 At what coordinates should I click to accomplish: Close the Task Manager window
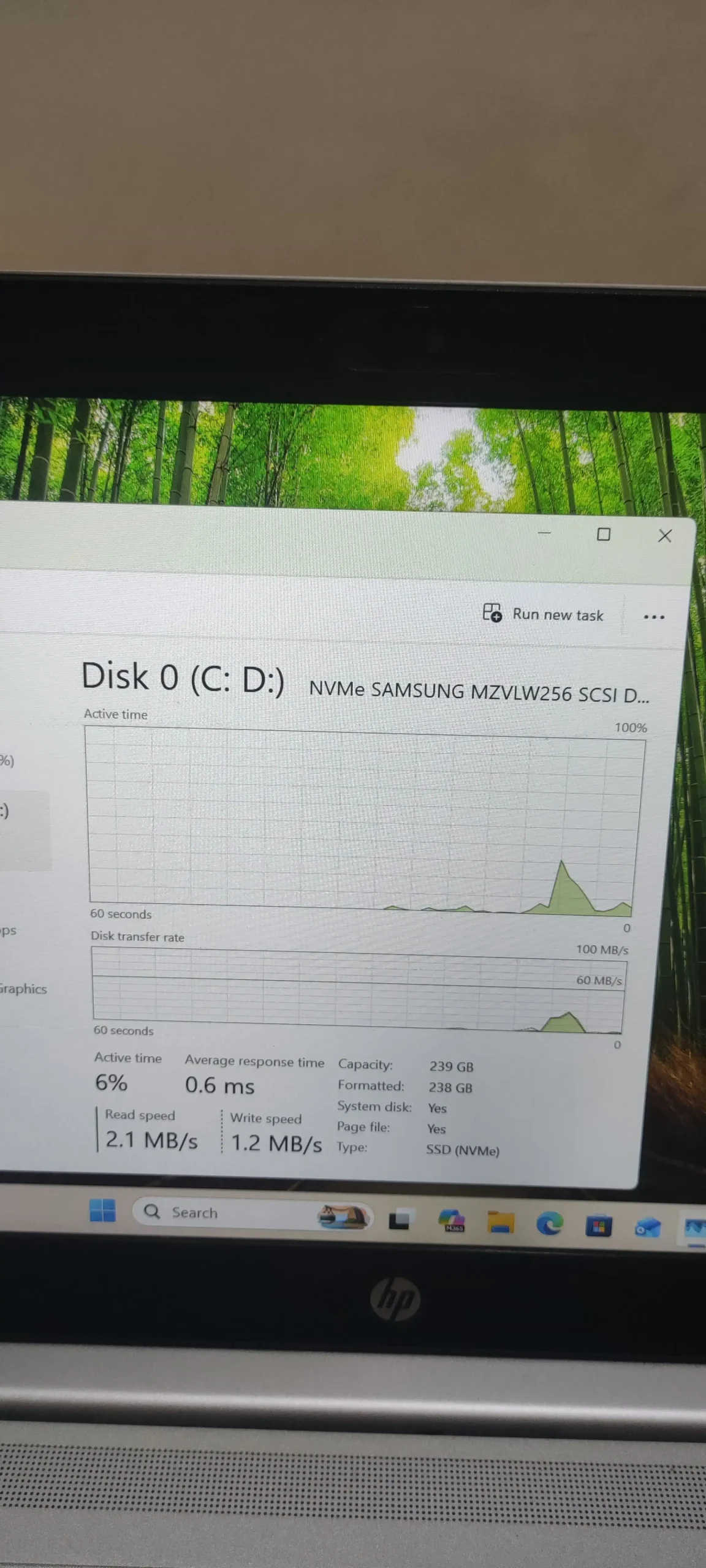click(664, 536)
